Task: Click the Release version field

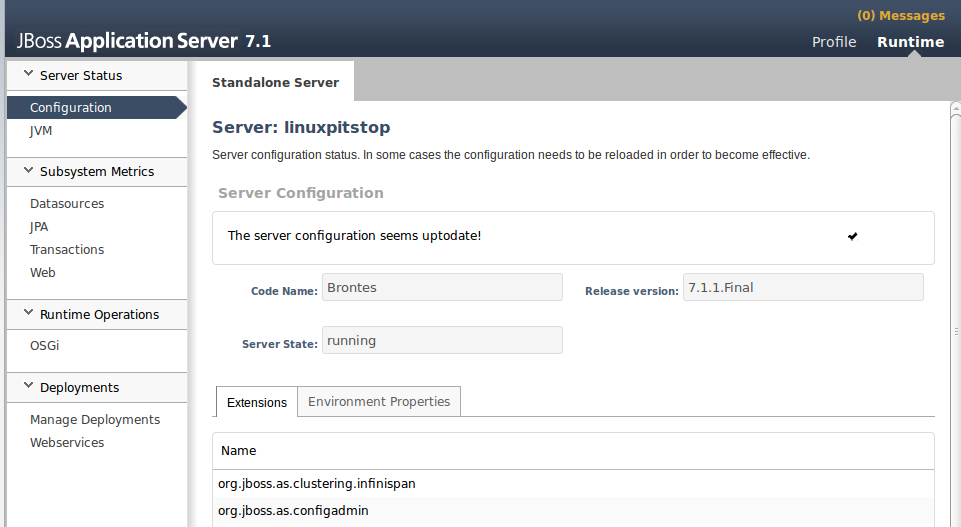Action: (x=803, y=287)
